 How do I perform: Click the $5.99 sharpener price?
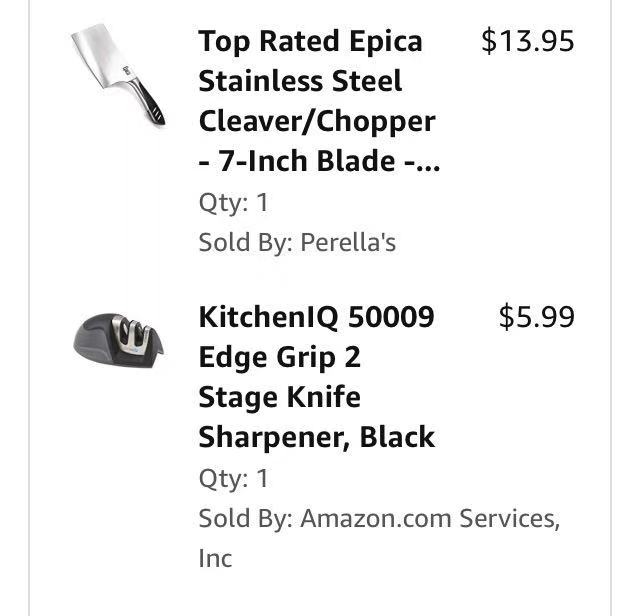click(536, 317)
